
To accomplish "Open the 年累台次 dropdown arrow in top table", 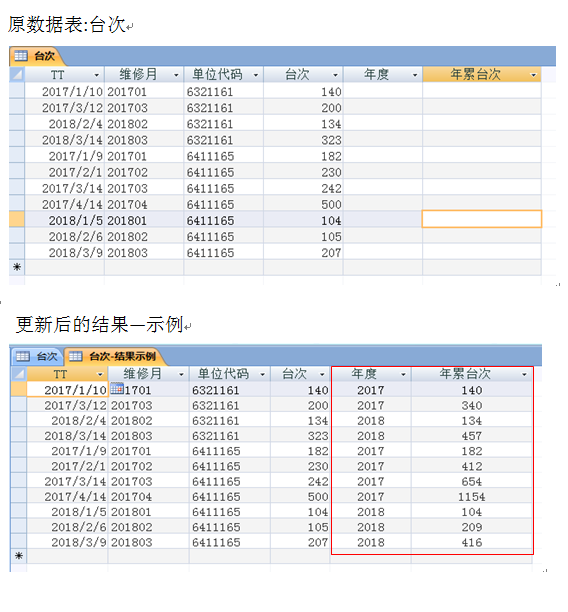I will coord(533,75).
